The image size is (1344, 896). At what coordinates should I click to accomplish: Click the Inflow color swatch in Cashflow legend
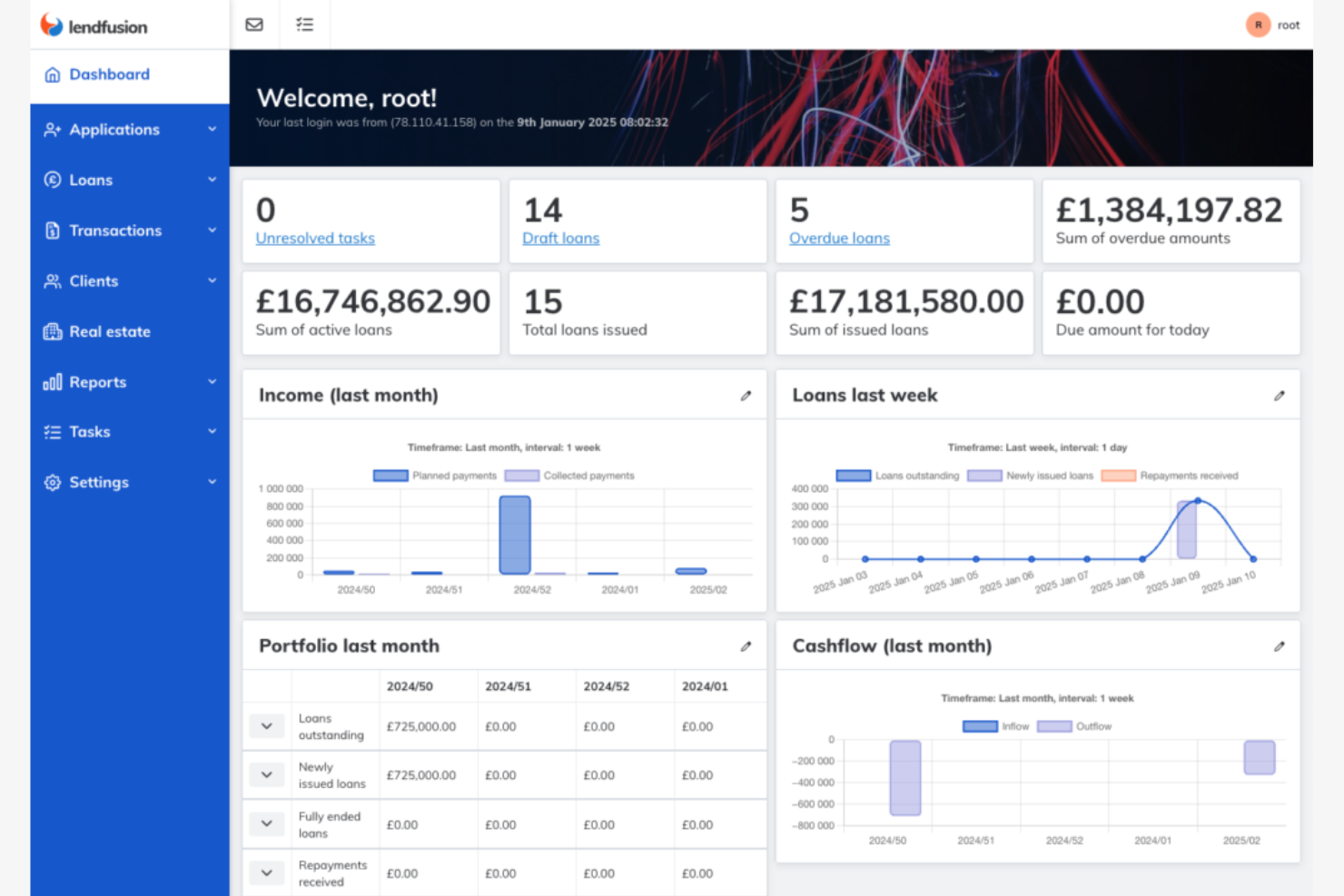pyautogui.click(x=979, y=726)
